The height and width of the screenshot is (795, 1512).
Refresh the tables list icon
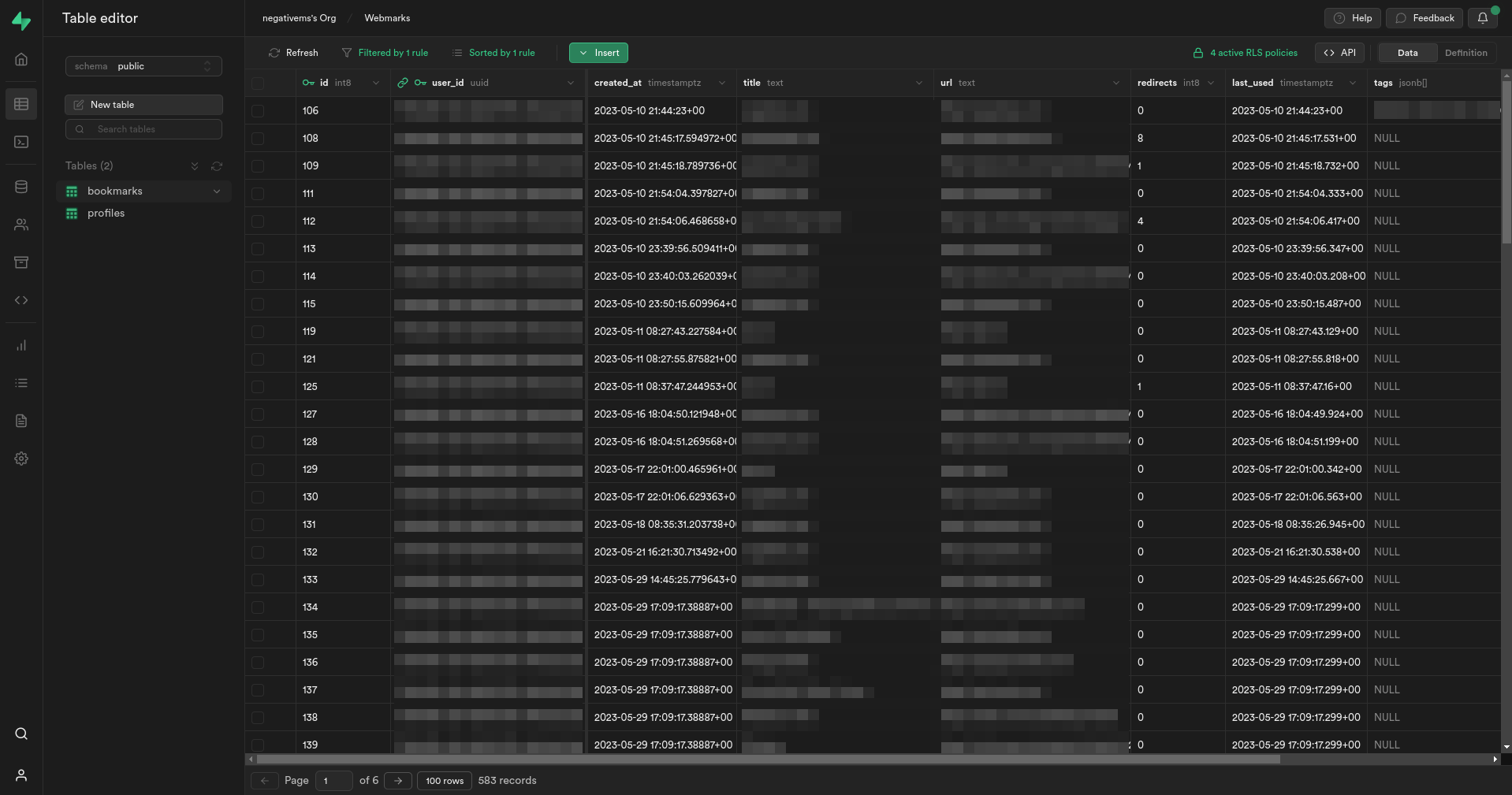coord(217,166)
